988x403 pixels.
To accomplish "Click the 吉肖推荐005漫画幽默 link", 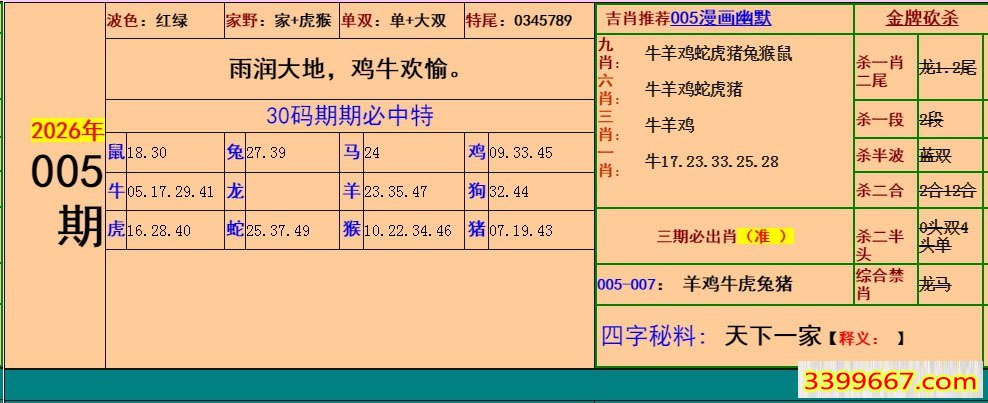I will pos(687,19).
